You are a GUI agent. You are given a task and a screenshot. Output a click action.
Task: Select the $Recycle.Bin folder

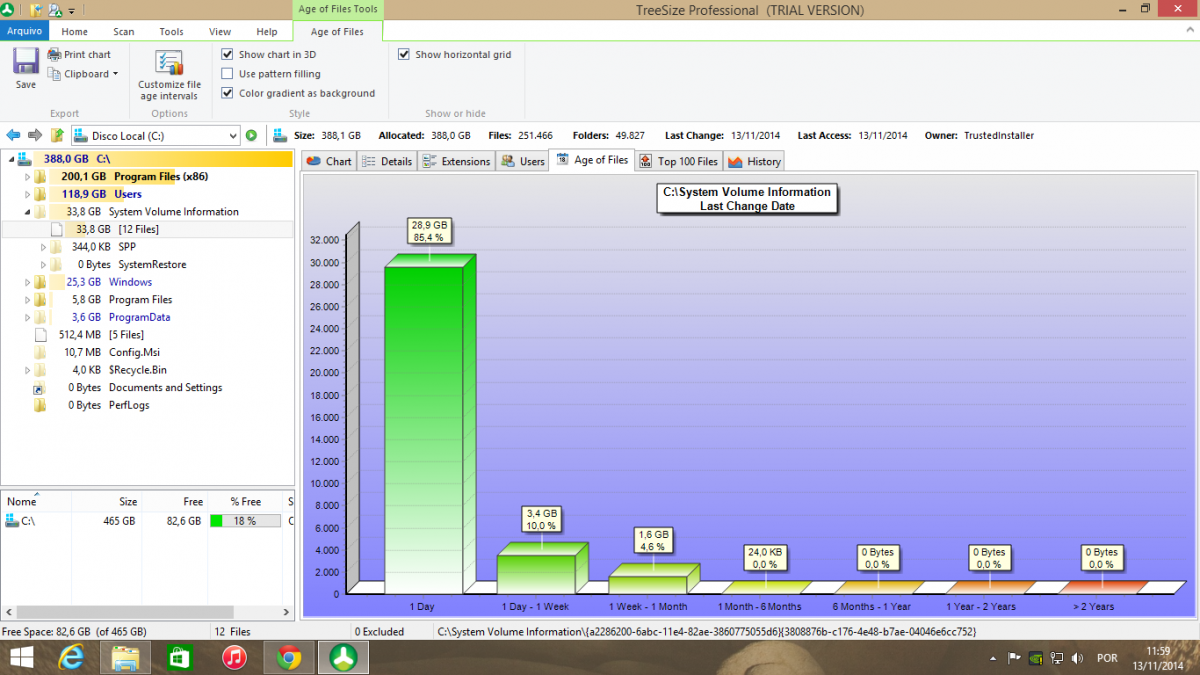(x=138, y=370)
